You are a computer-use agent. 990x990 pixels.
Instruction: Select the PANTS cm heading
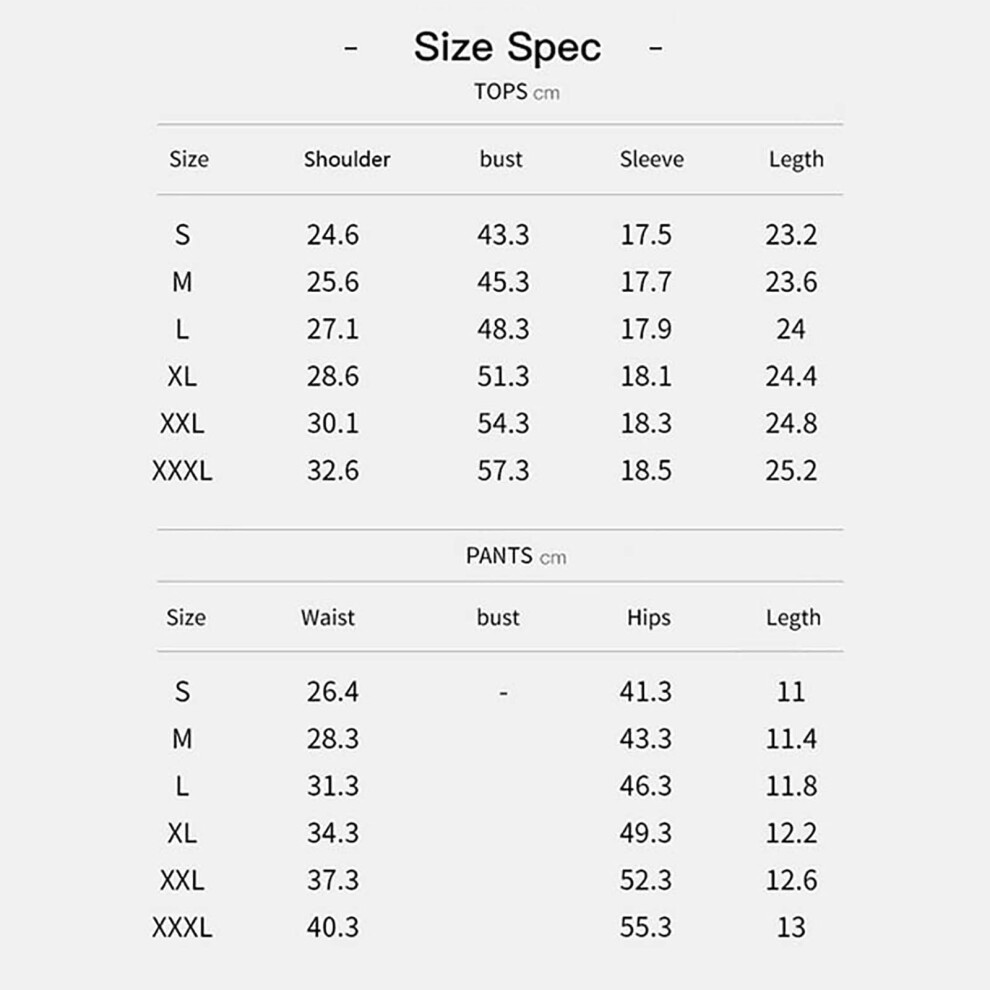(x=516, y=556)
